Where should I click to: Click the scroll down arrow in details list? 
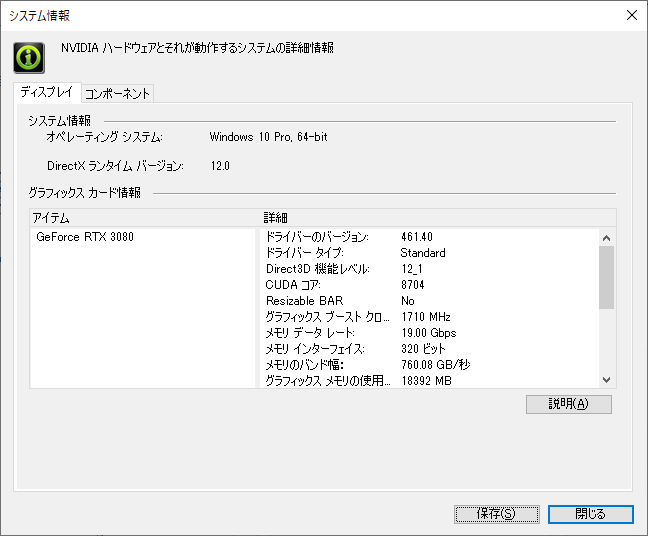pyautogui.click(x=606, y=380)
